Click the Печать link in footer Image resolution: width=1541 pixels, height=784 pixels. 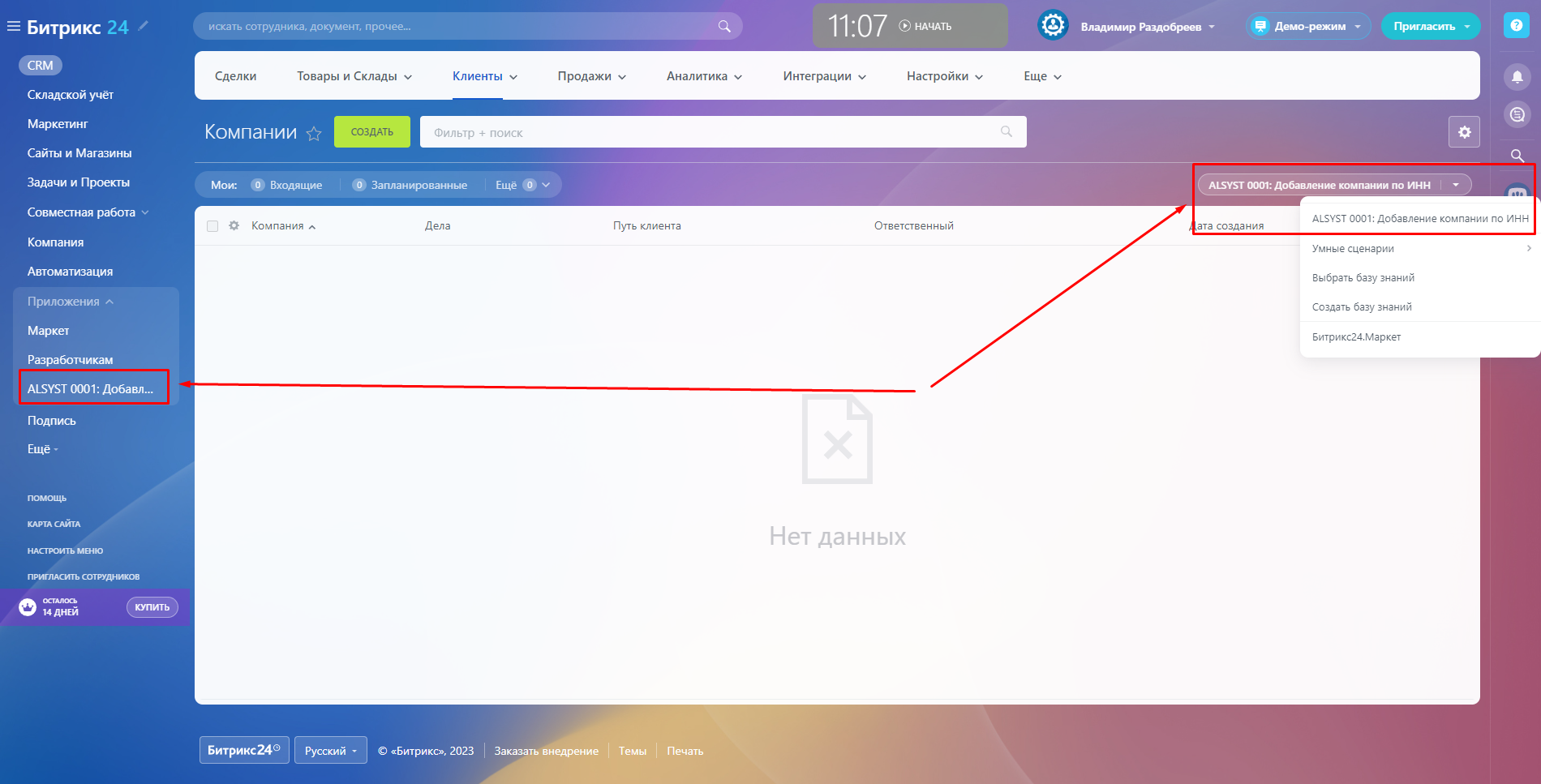pos(685,751)
